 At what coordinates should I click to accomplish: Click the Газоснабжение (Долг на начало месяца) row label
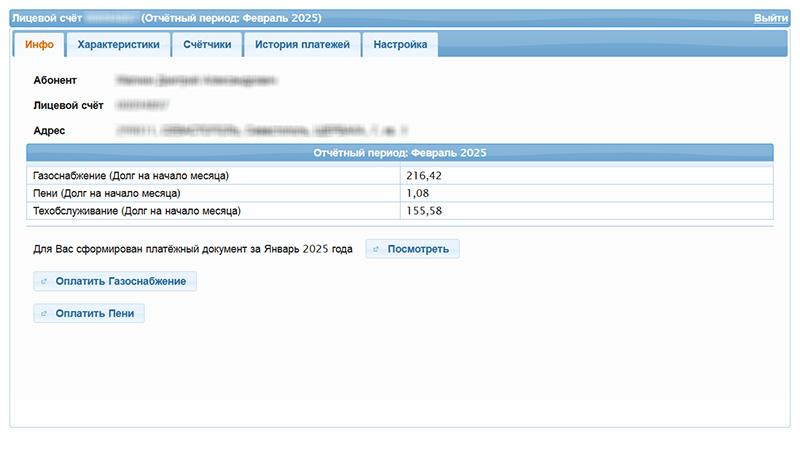pos(131,176)
